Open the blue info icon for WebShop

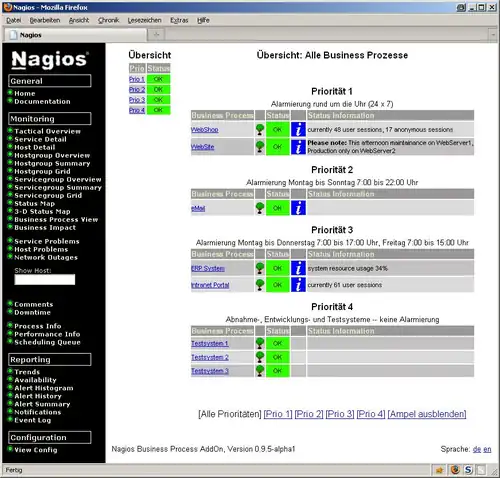tap(298, 129)
